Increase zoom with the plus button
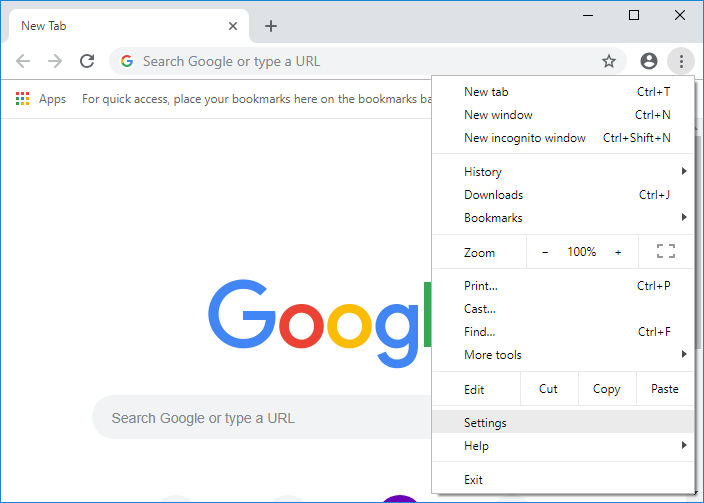 [618, 252]
